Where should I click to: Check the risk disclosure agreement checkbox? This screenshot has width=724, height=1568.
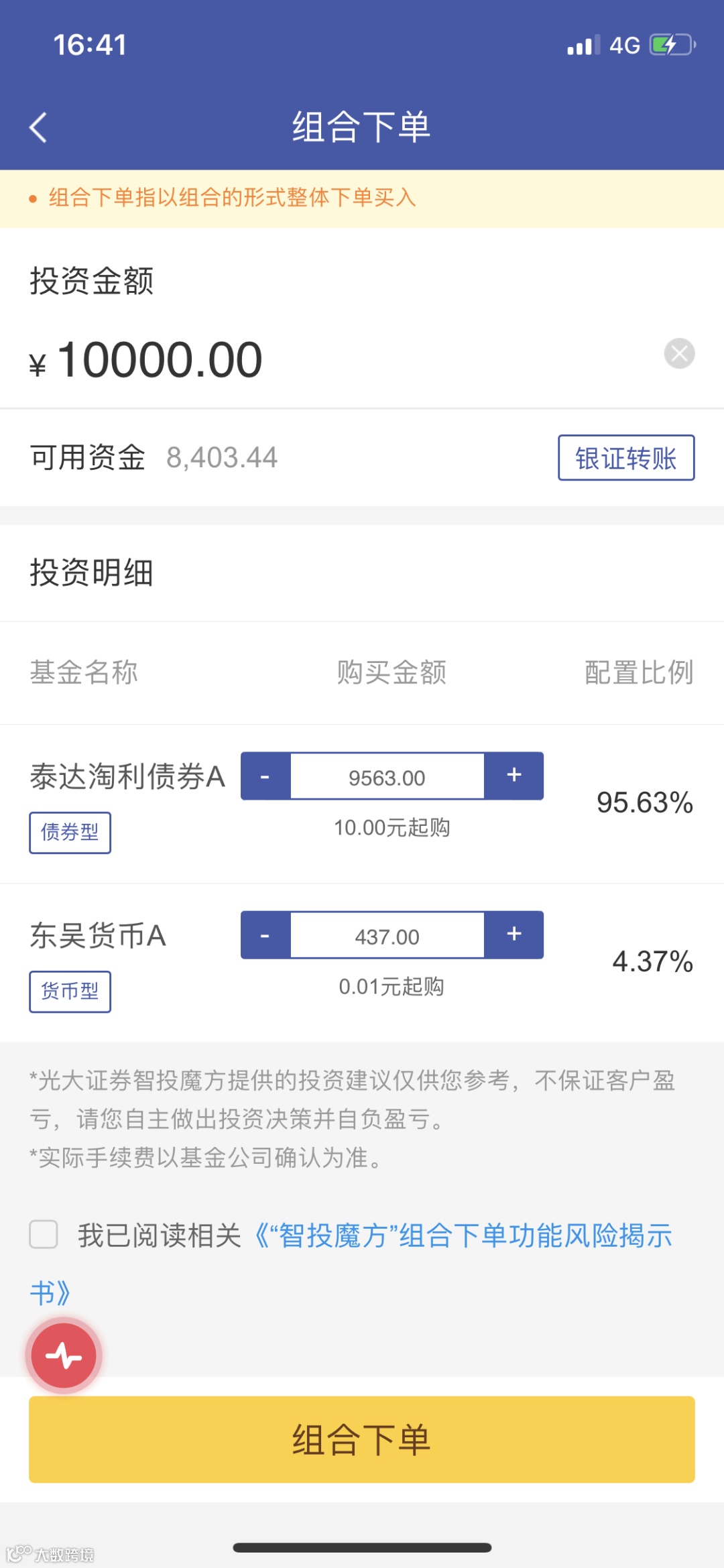tap(44, 1234)
